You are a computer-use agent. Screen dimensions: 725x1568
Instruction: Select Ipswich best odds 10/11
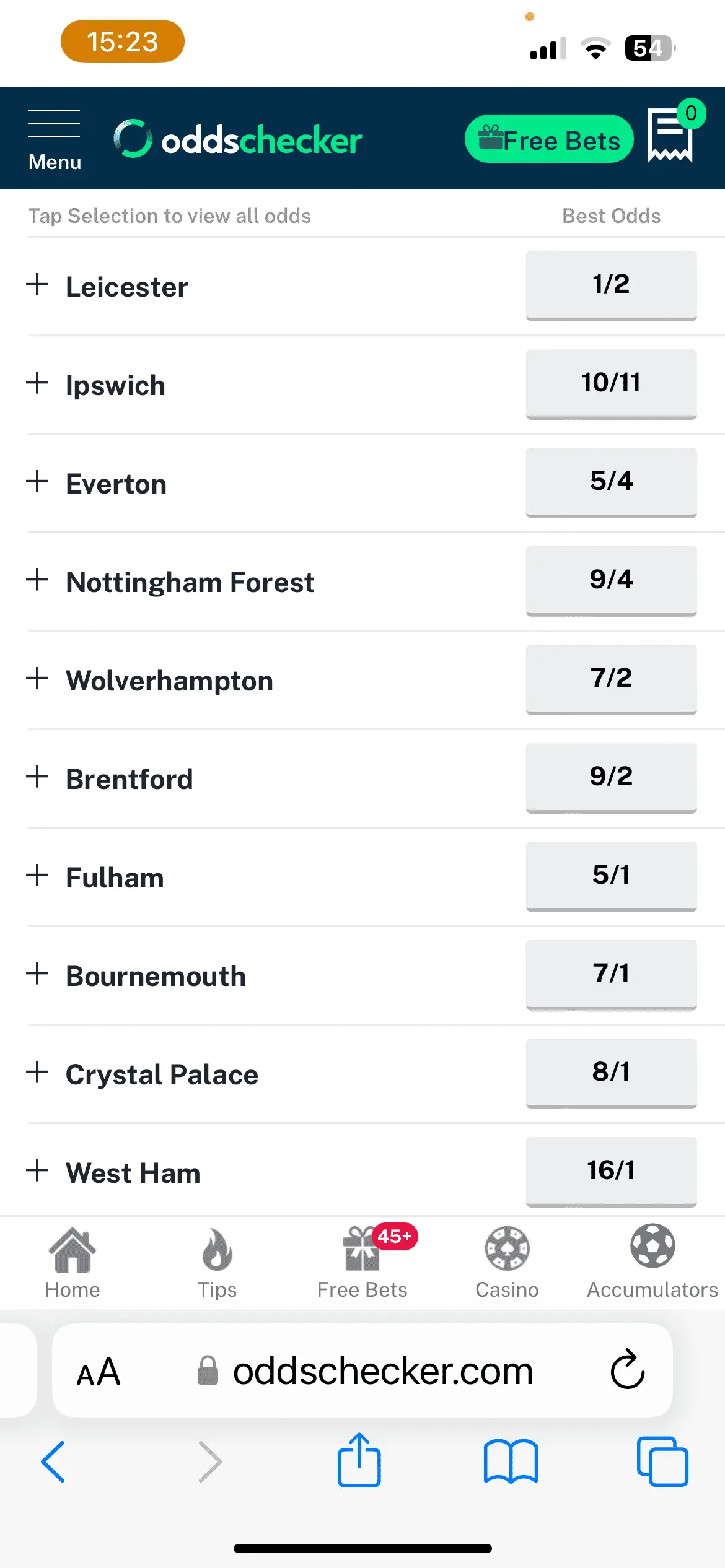(611, 383)
